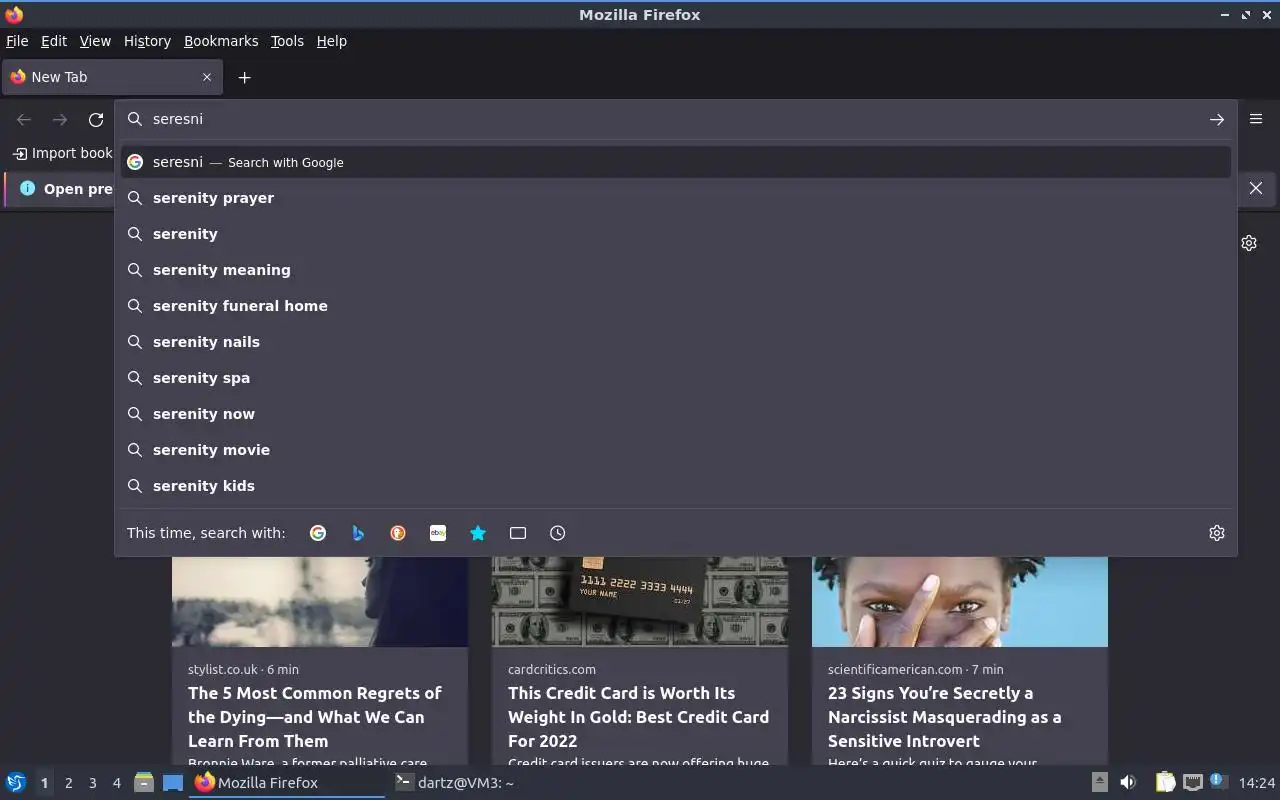The width and height of the screenshot is (1280, 800).
Task: Open a new tab with plus button
Action: click(244, 77)
